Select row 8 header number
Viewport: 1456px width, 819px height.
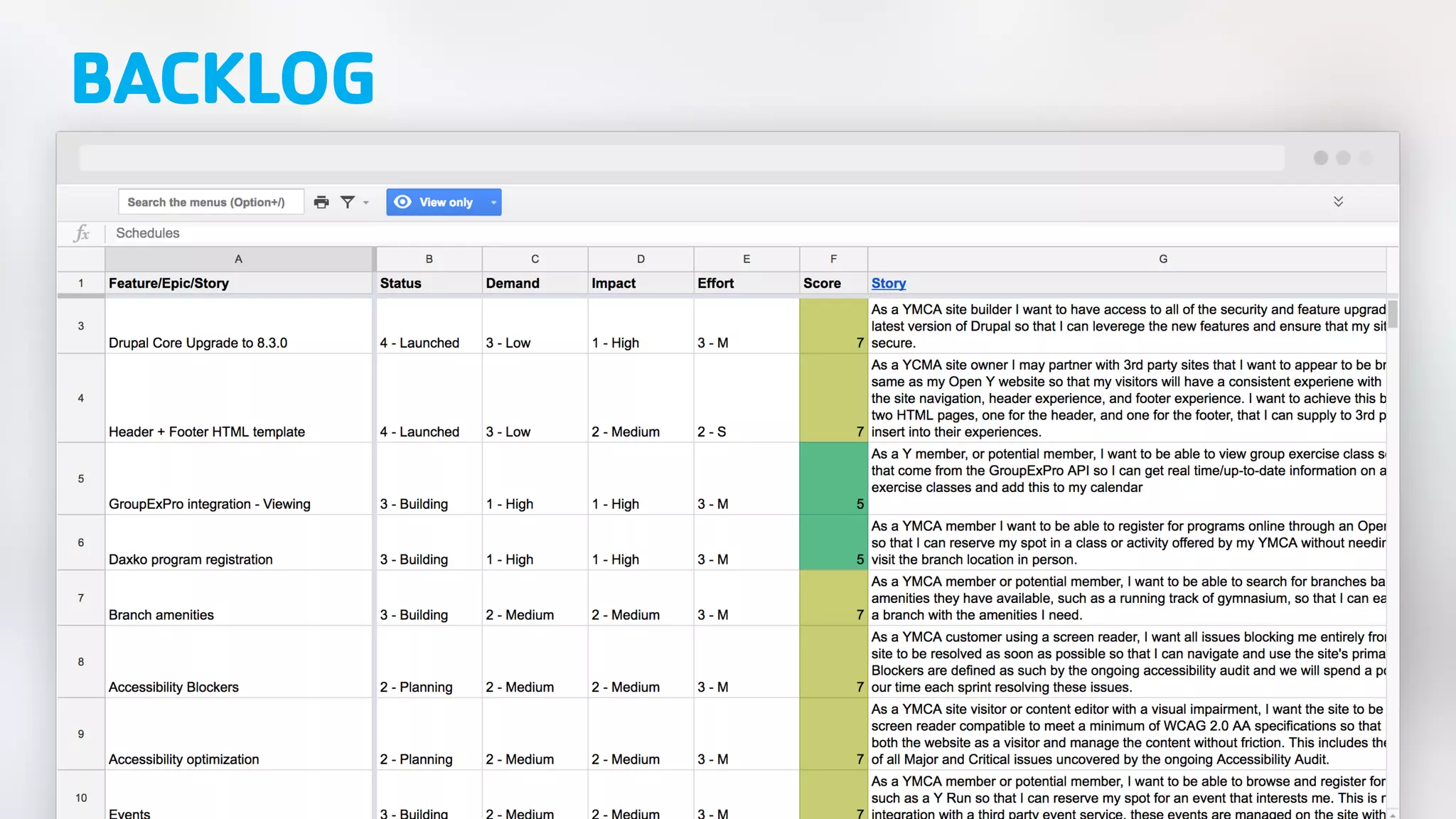pos(81,662)
